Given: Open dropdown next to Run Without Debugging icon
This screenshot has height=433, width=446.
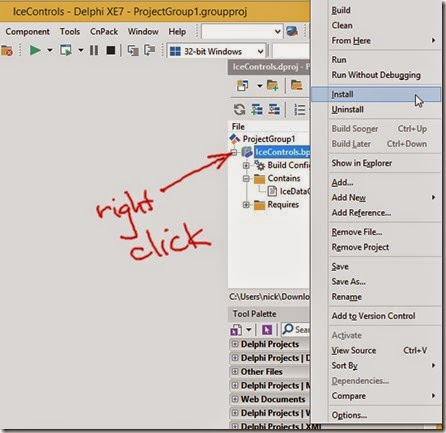Looking at the screenshot, I should 81,51.
